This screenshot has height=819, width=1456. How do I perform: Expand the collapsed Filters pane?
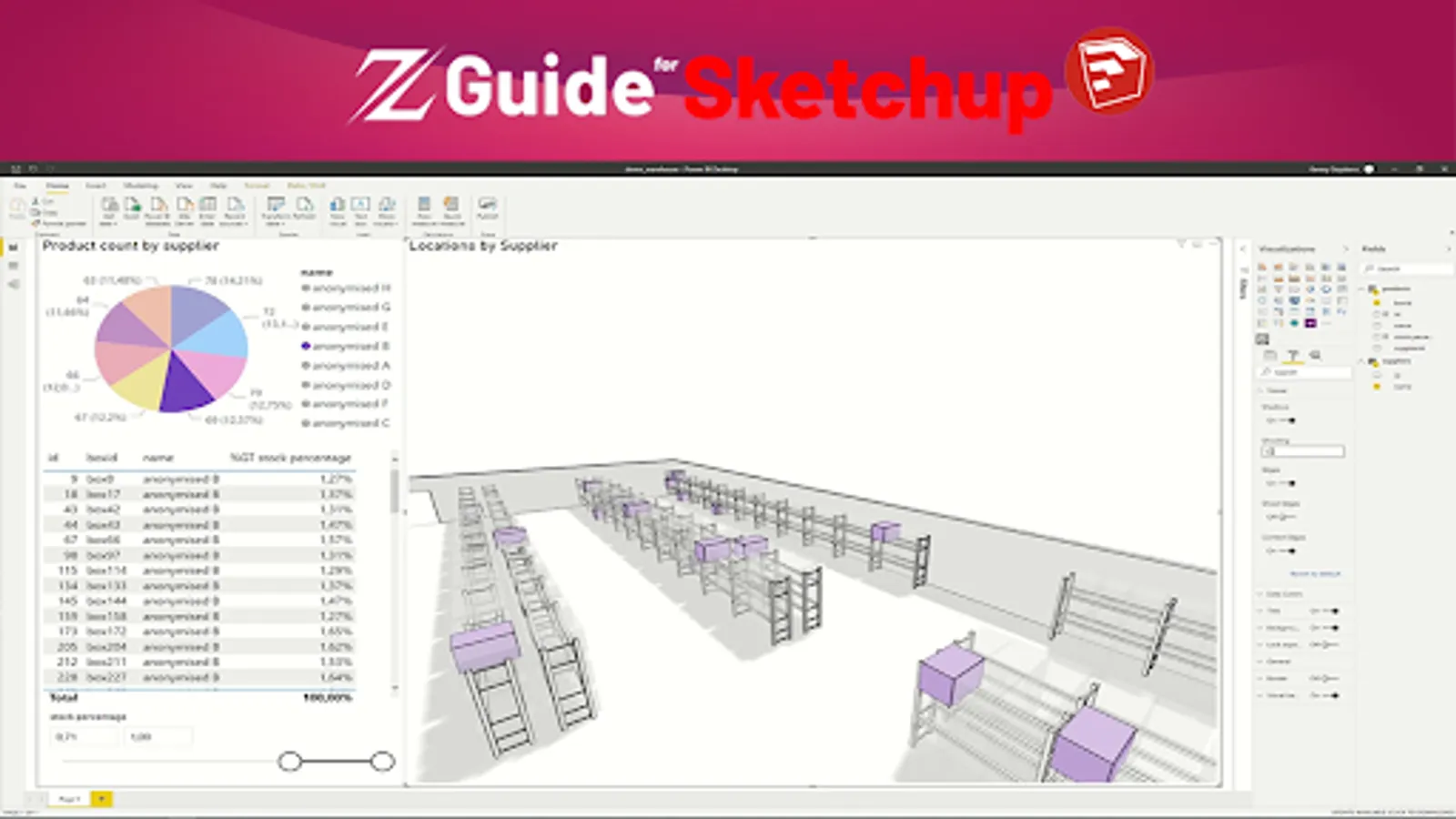point(1243,248)
